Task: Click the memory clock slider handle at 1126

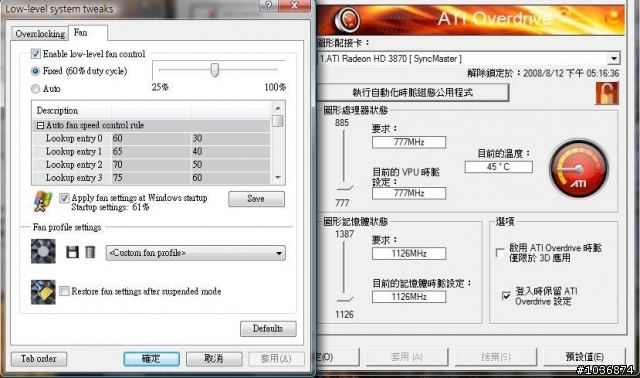Action: coord(345,299)
